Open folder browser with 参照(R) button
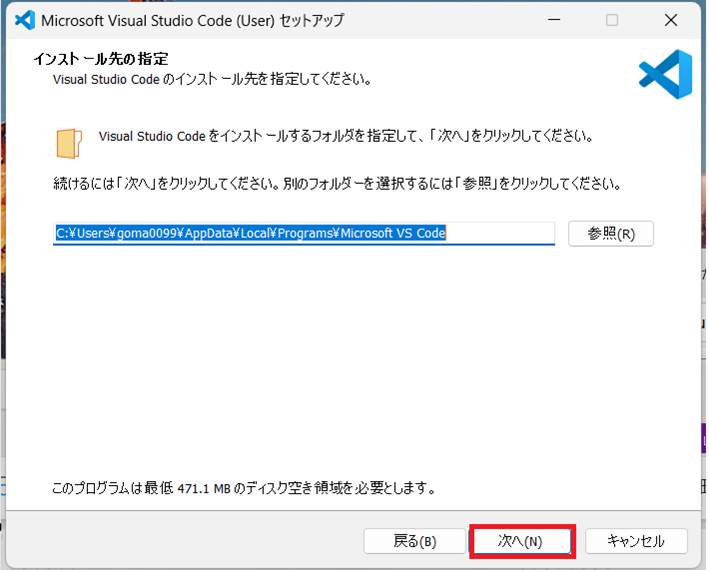Viewport: 709px width, 570px height. click(610, 233)
